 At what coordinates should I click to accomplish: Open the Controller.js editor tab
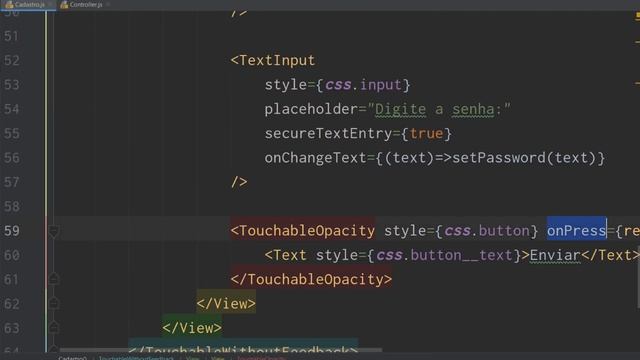86,5
